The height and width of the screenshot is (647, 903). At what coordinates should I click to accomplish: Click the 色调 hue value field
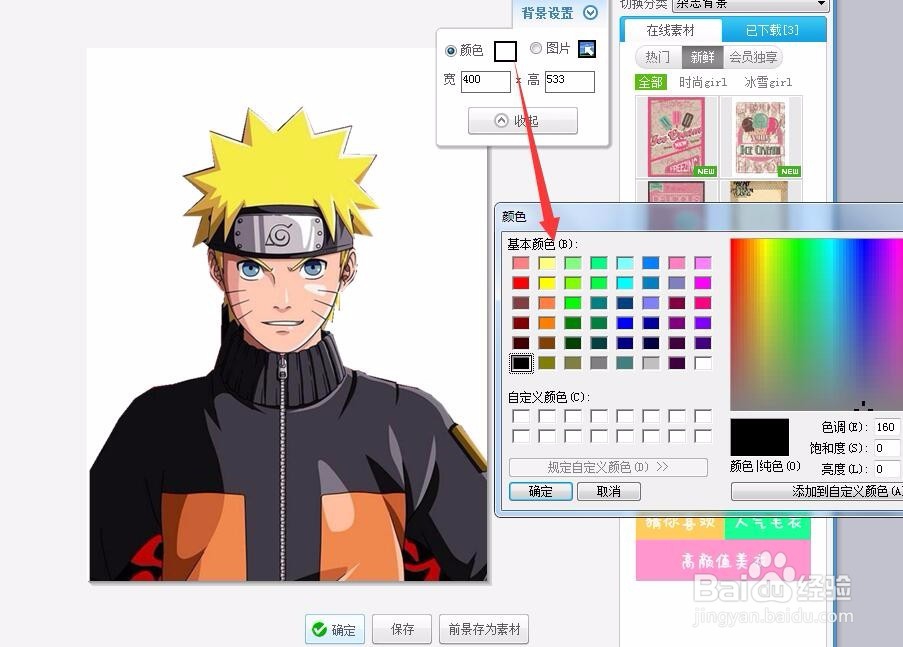click(x=887, y=427)
